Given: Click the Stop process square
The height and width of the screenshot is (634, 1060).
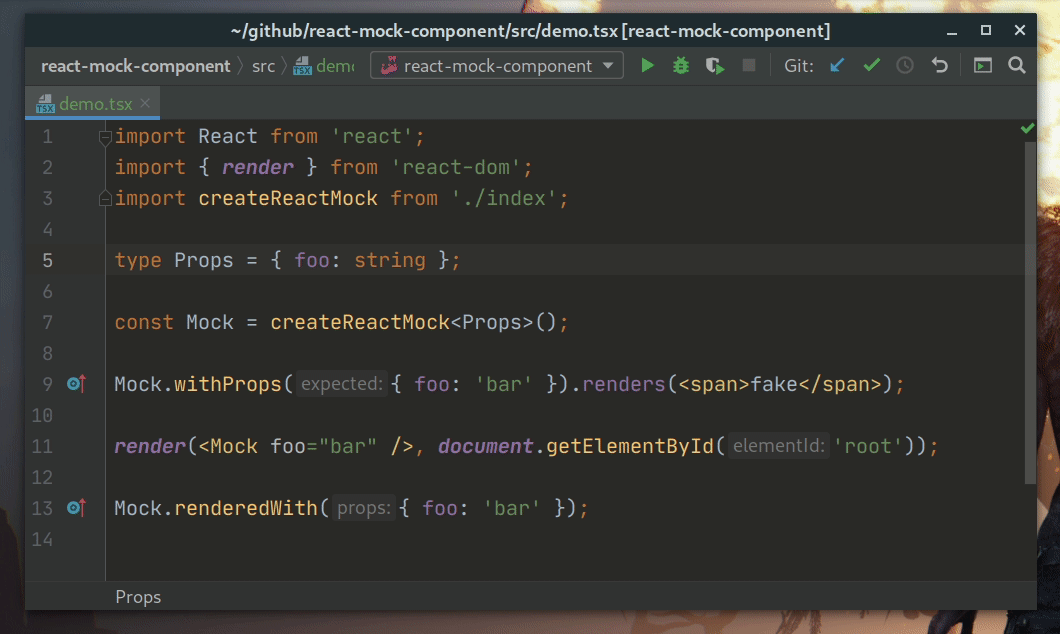Looking at the screenshot, I should (x=748, y=66).
